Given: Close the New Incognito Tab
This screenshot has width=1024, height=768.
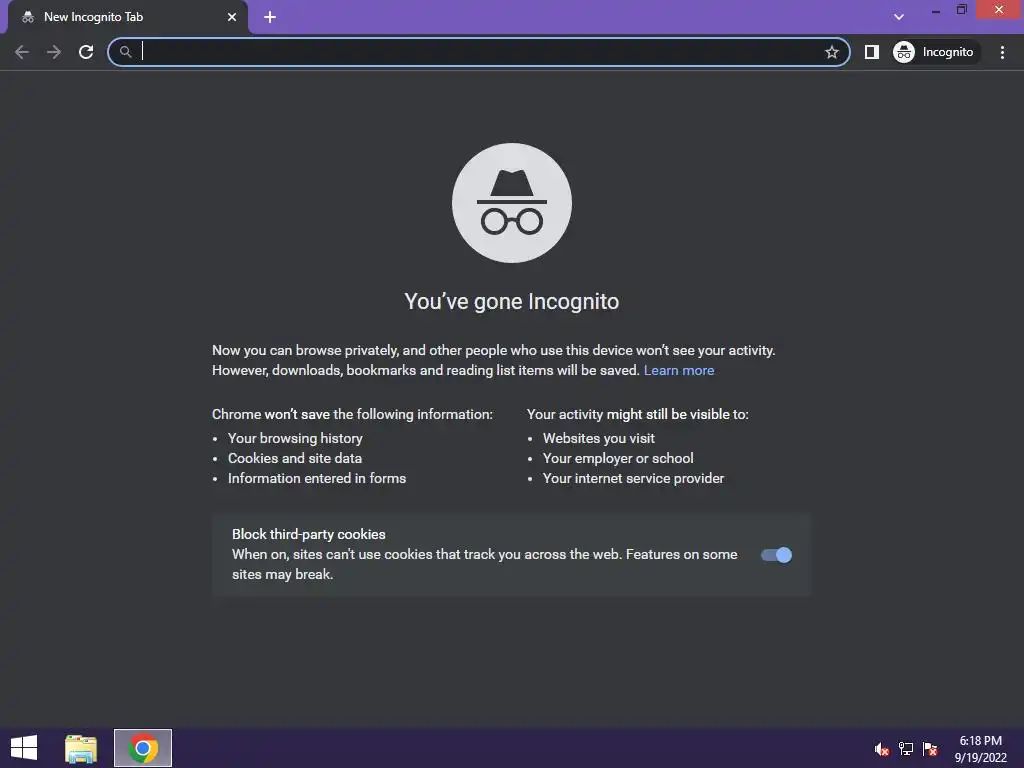Looking at the screenshot, I should coord(232,17).
